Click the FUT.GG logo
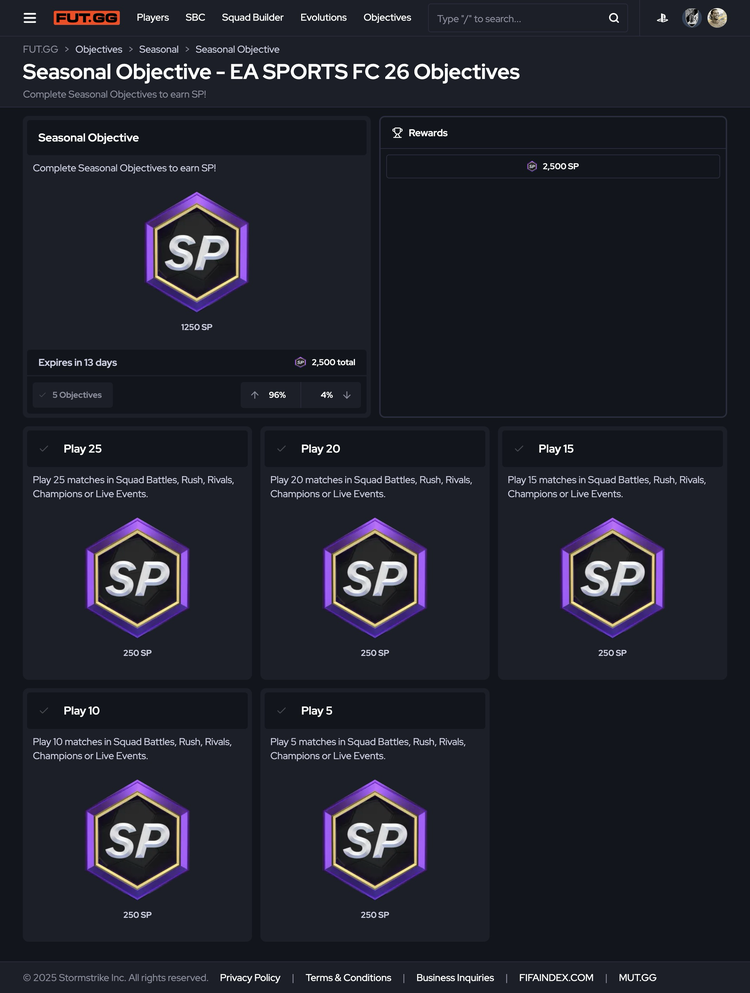The image size is (750, 993). pos(87,18)
